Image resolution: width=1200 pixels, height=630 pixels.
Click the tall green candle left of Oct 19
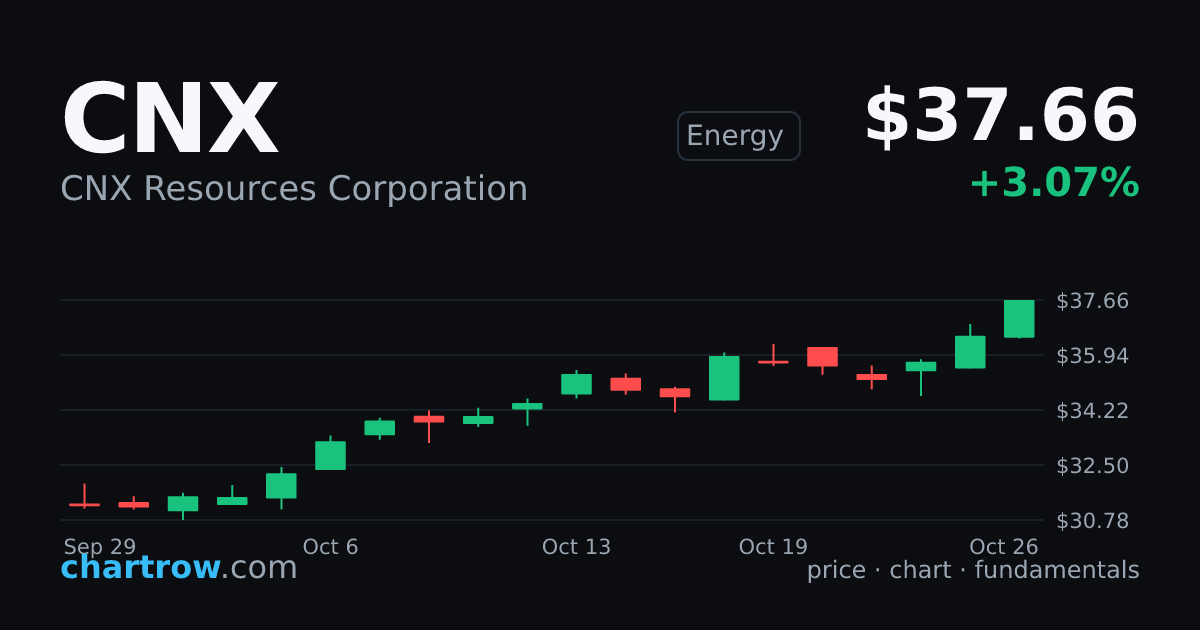click(724, 378)
